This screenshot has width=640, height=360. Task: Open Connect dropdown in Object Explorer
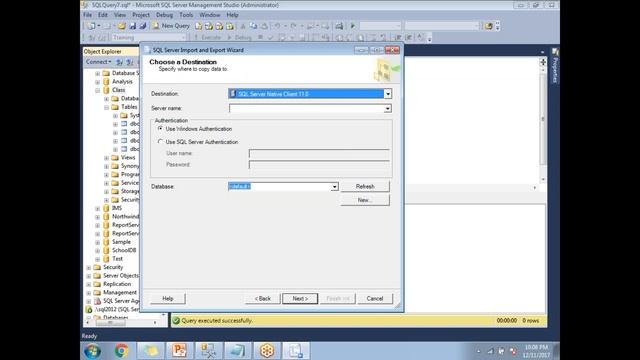coord(98,62)
